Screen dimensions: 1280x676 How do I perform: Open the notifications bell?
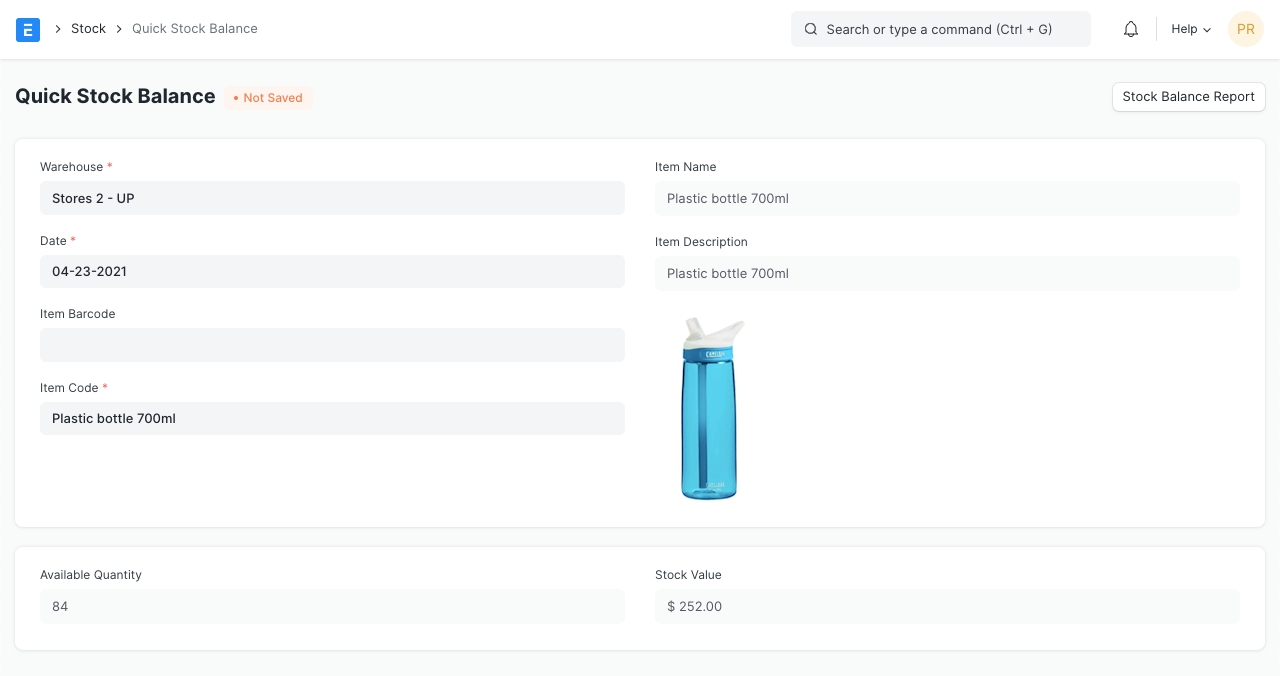click(x=1131, y=30)
